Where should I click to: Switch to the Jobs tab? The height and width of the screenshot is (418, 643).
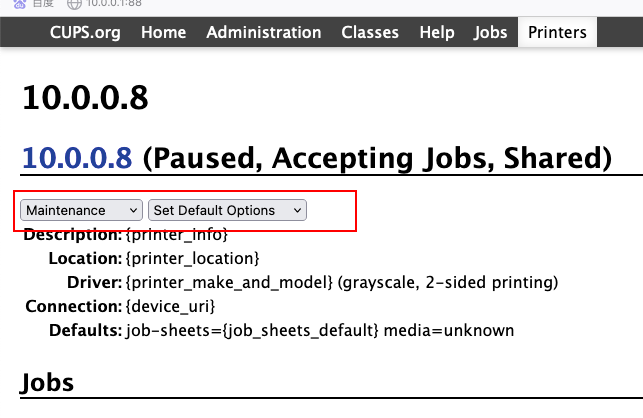click(490, 32)
